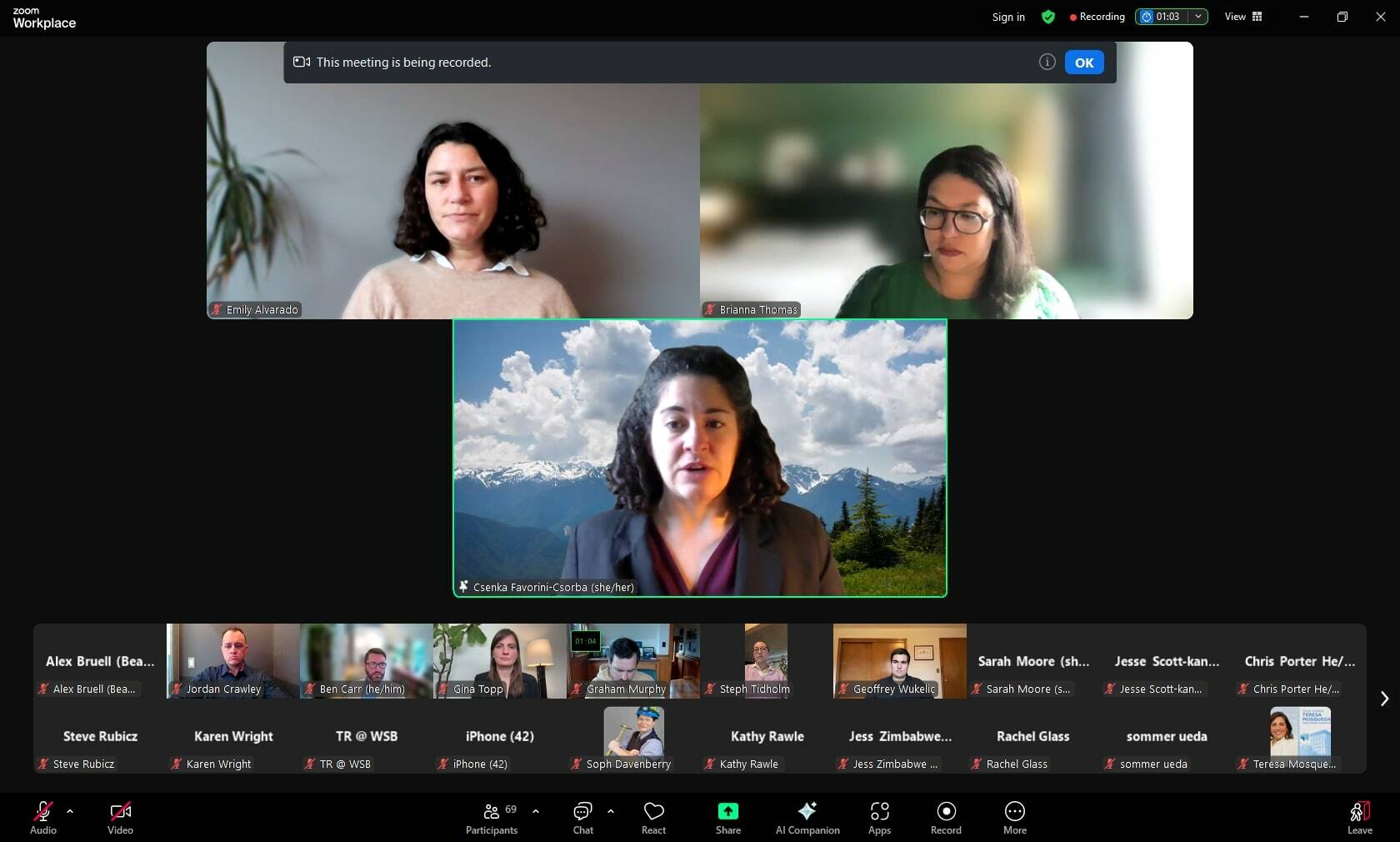1400x842 pixels.
Task: Click the React heart icon
Action: (x=653, y=817)
